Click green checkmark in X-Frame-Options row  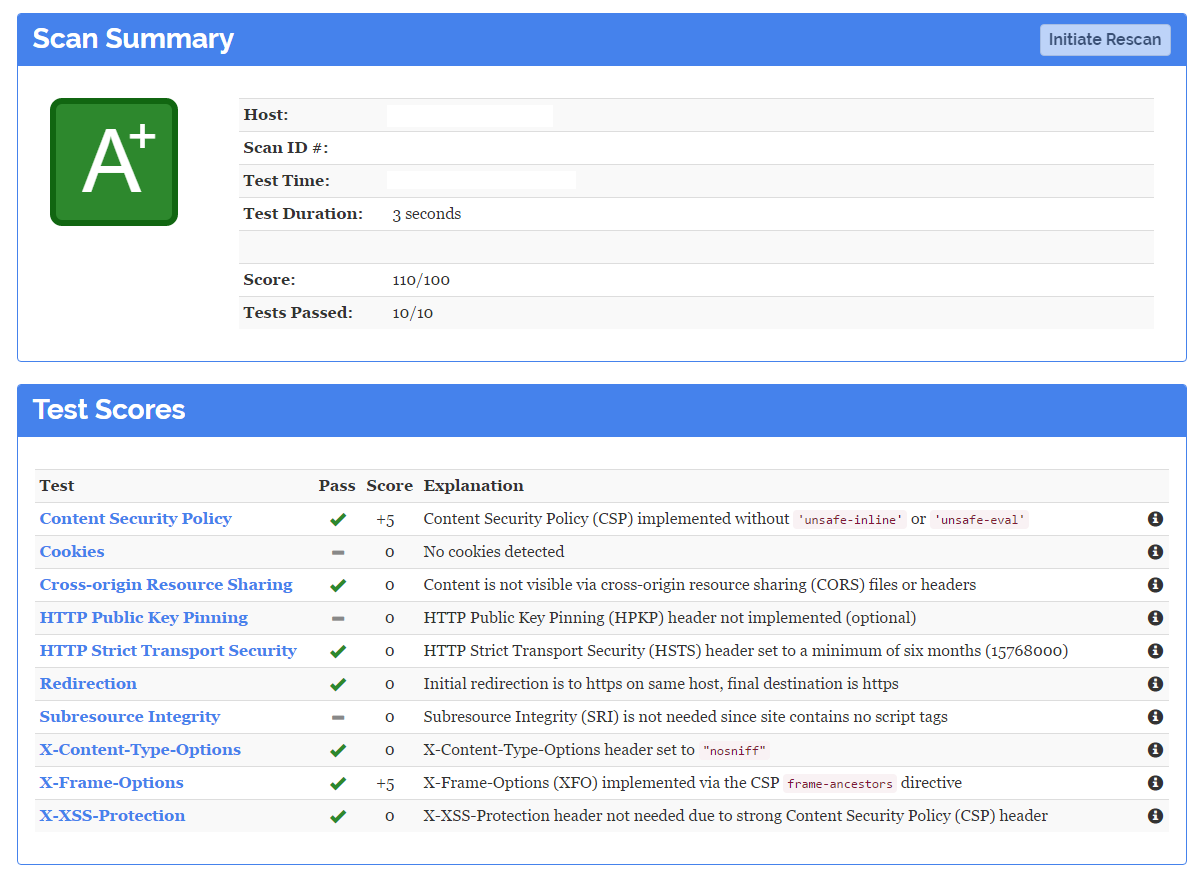pos(337,783)
